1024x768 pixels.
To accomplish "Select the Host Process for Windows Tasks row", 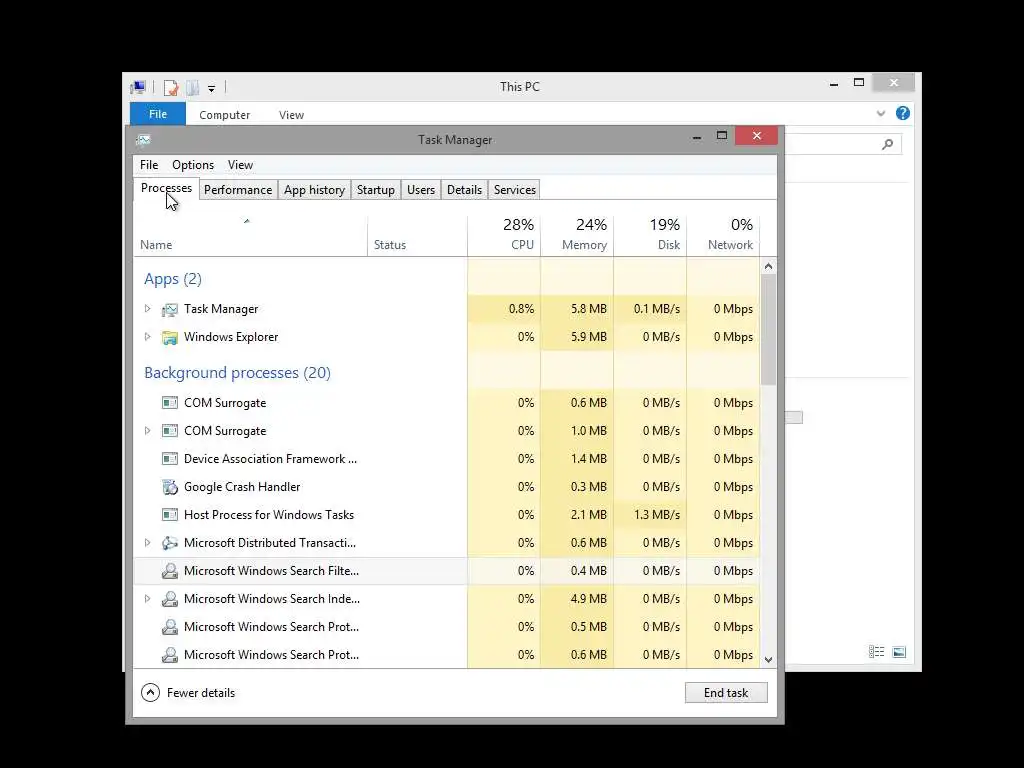I will coord(447,515).
